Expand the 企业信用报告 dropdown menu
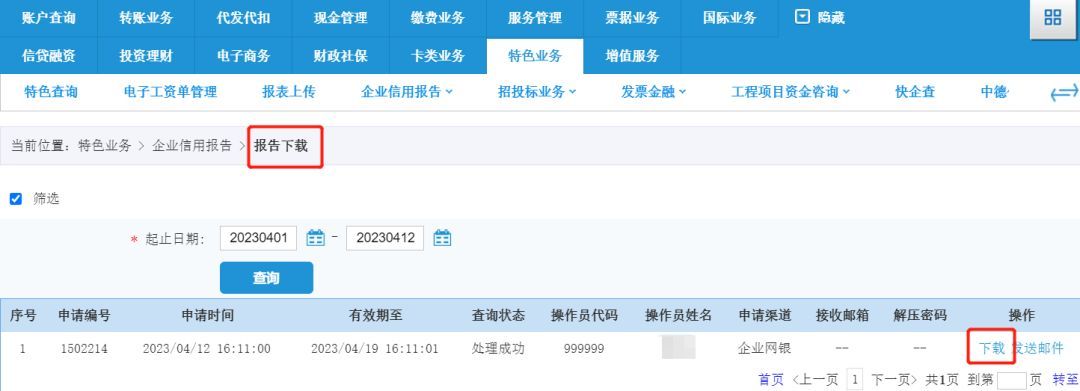The width and height of the screenshot is (1080, 391). 406,92
